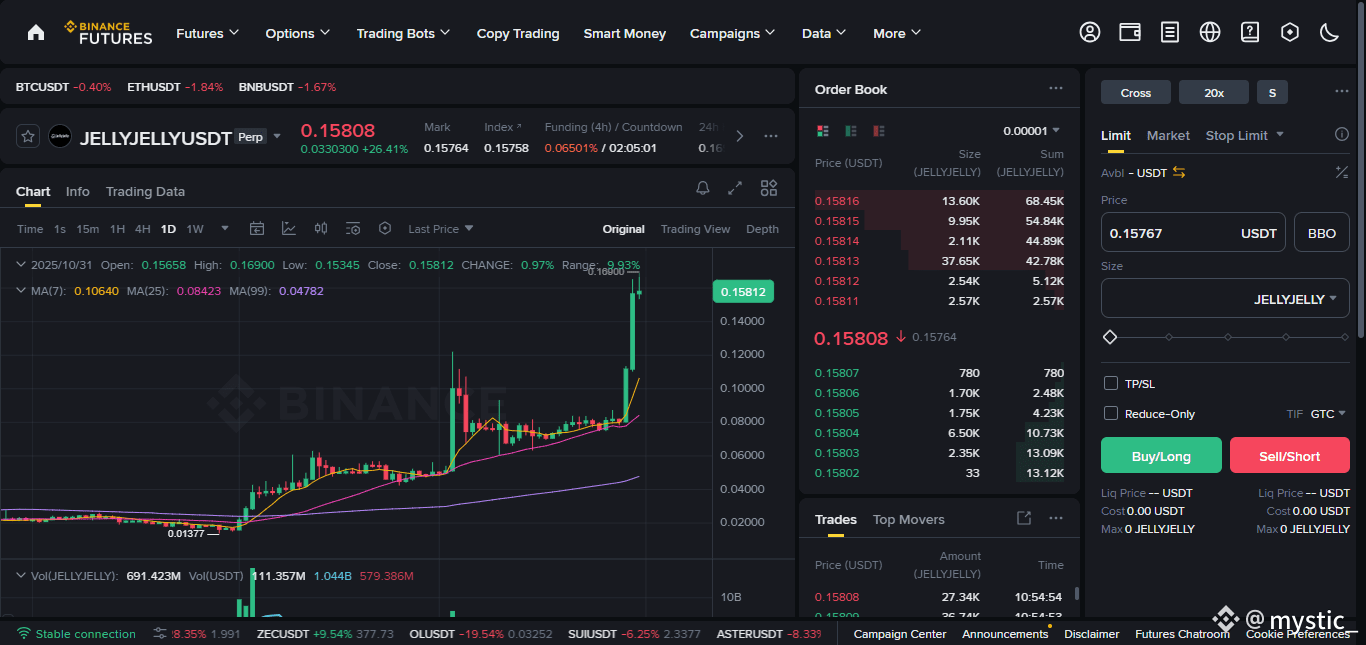Click the Buy/Long button
The height and width of the screenshot is (645, 1366).
pyautogui.click(x=1161, y=455)
